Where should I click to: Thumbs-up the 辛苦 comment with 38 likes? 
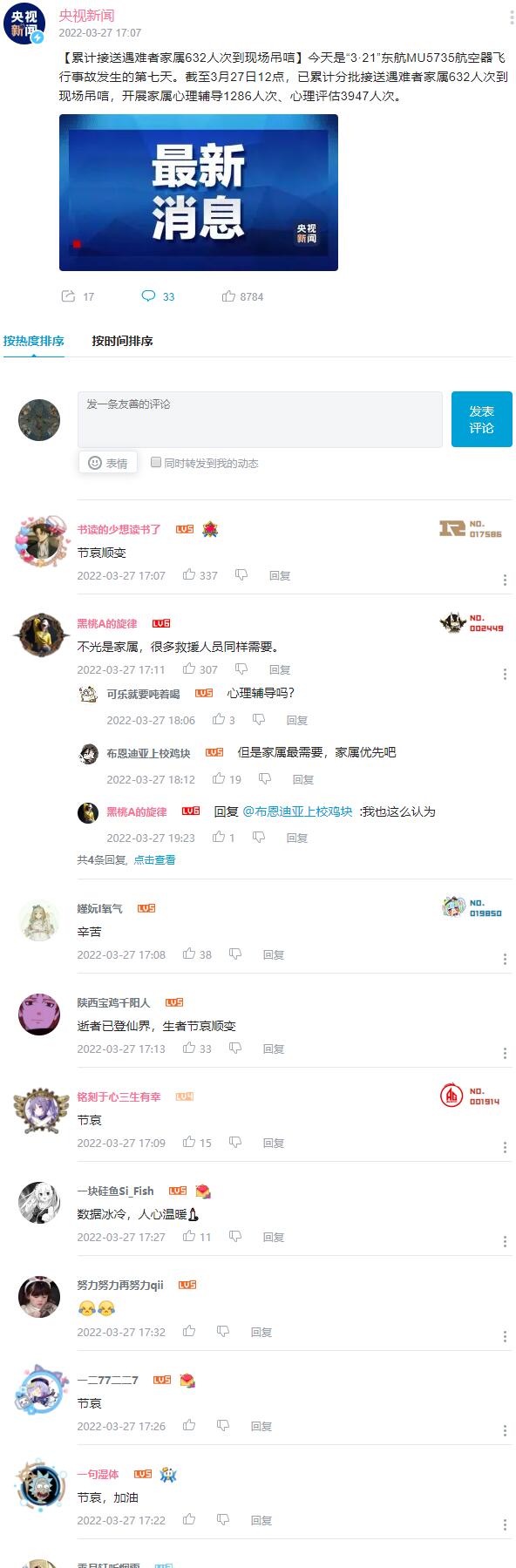click(189, 954)
